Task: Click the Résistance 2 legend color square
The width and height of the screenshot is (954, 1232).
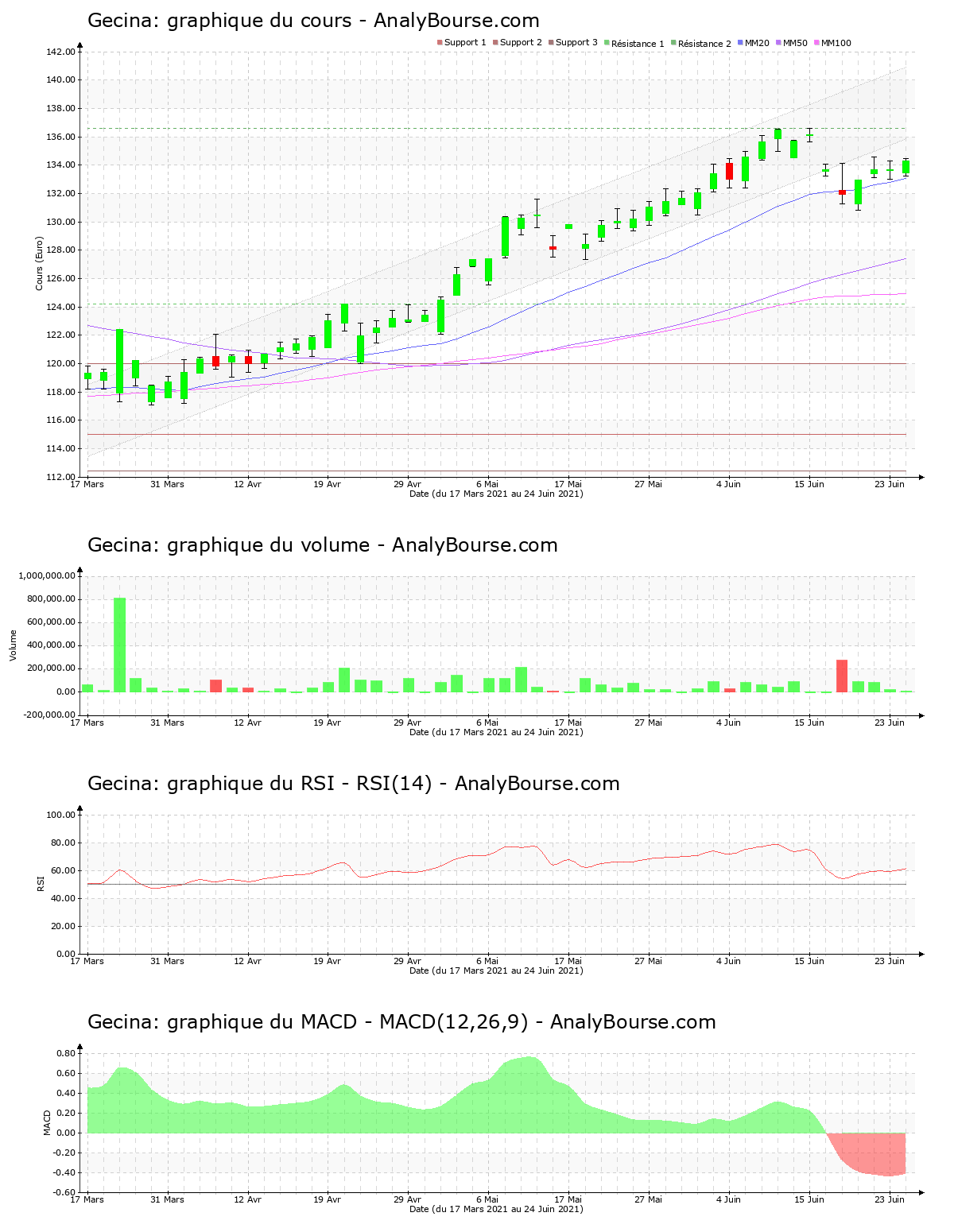Action: (673, 43)
